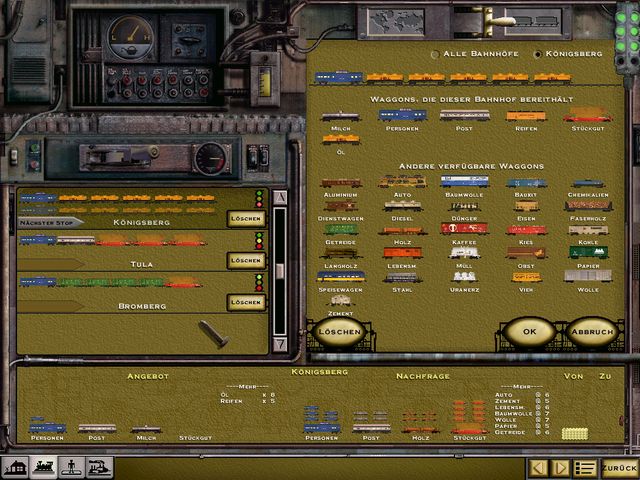Click the Zement wagon icon
Viewport: 640px width, 480px height.
(341, 299)
